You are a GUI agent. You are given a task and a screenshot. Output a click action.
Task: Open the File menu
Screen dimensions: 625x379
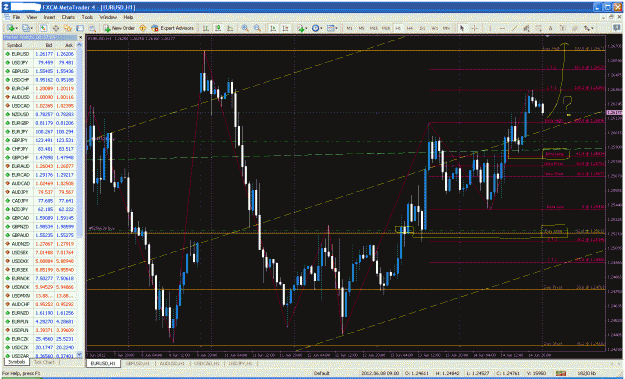tap(16, 18)
